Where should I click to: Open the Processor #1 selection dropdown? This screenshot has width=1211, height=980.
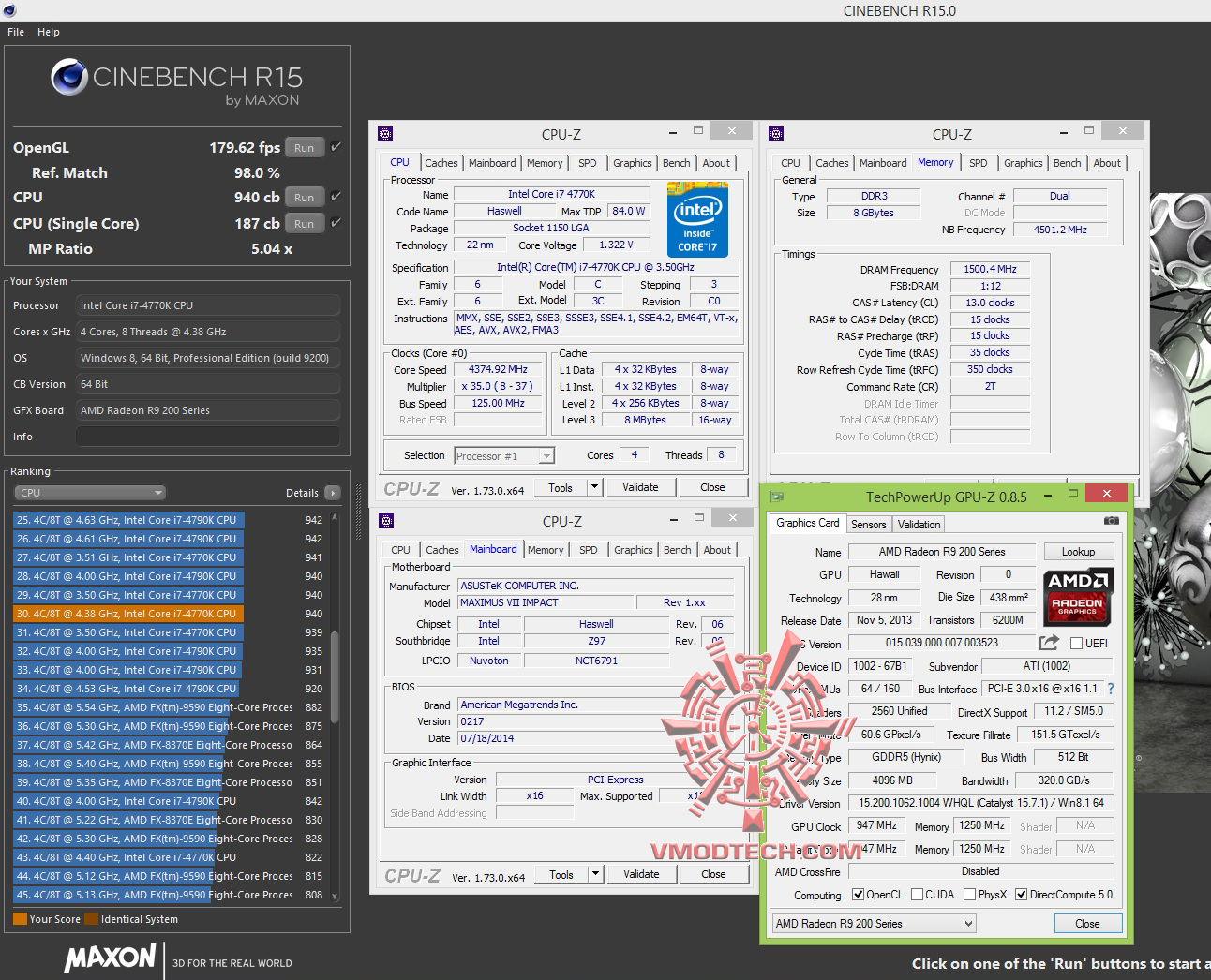coord(504,456)
